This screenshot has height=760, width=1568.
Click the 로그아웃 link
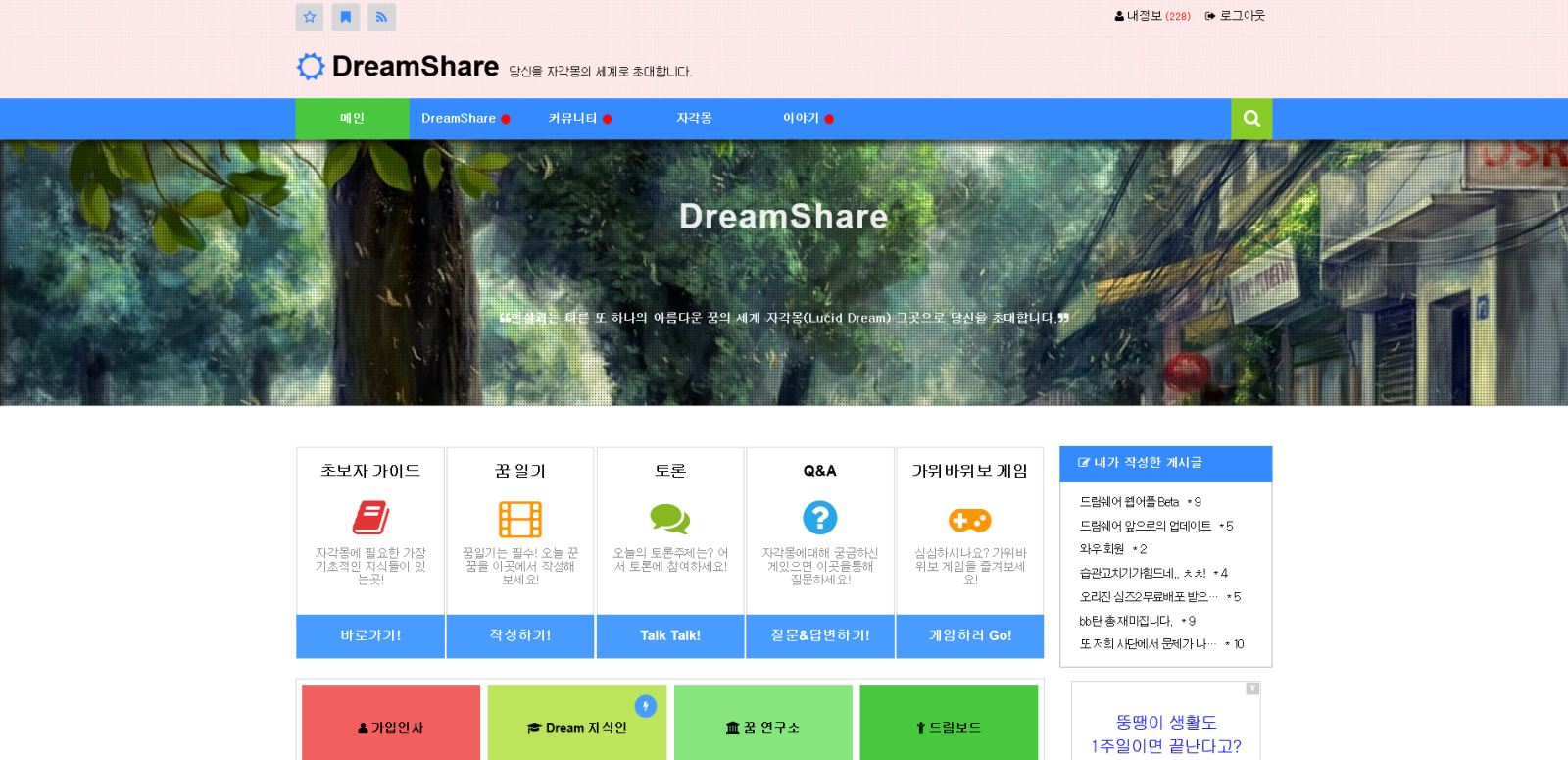1236,16
